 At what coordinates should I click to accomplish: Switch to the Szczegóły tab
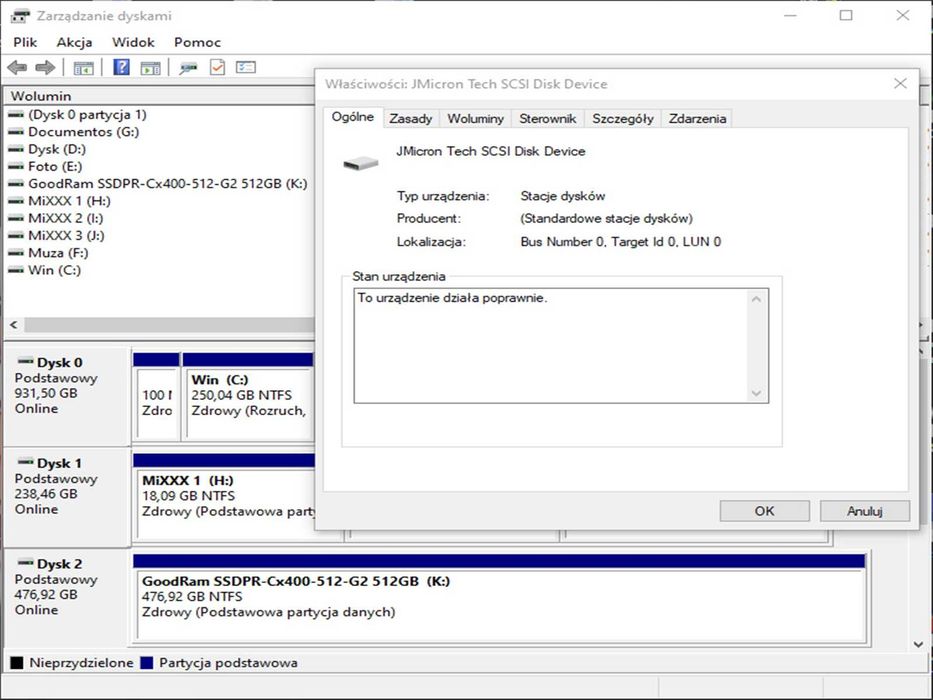[x=622, y=118]
